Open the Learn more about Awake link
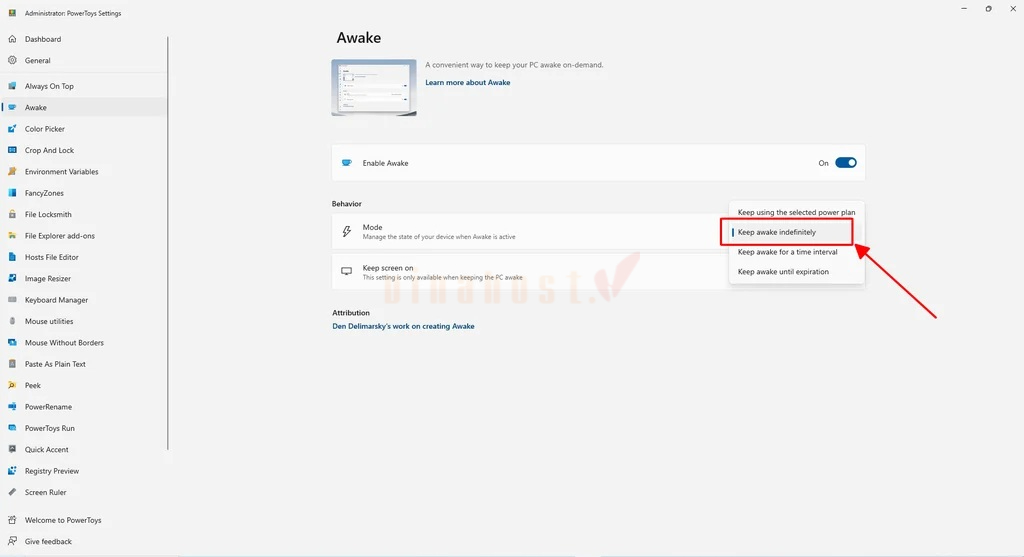 pos(468,82)
